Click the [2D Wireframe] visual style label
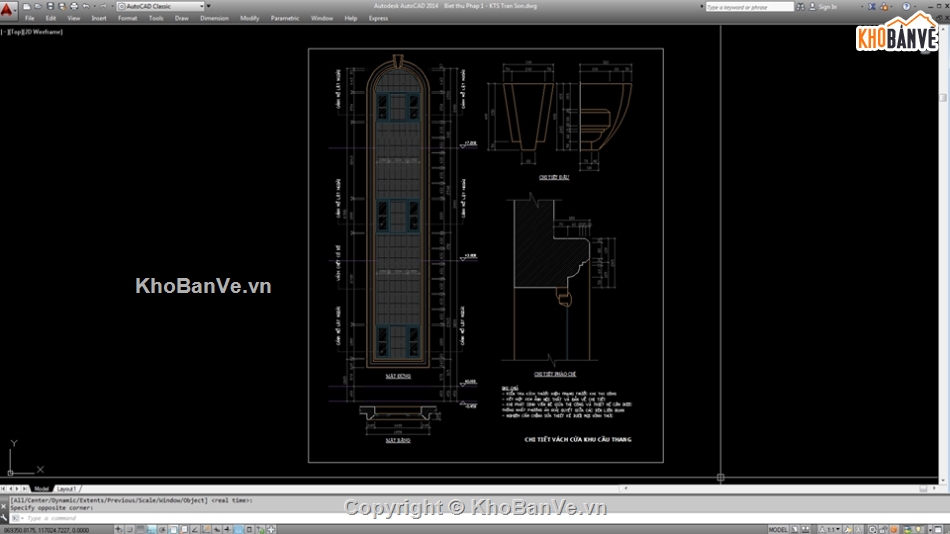The width and height of the screenshot is (950, 534). pos(42,32)
